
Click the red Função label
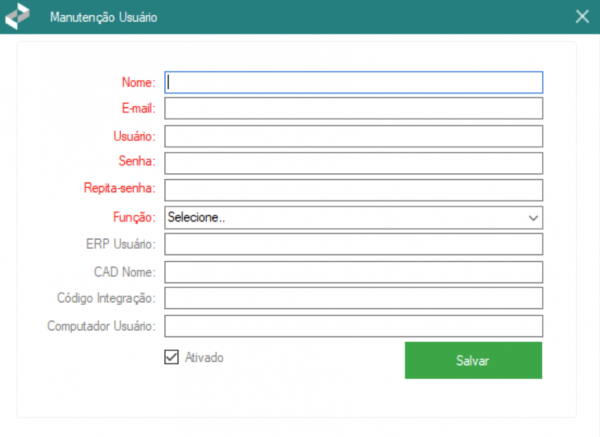pos(134,217)
